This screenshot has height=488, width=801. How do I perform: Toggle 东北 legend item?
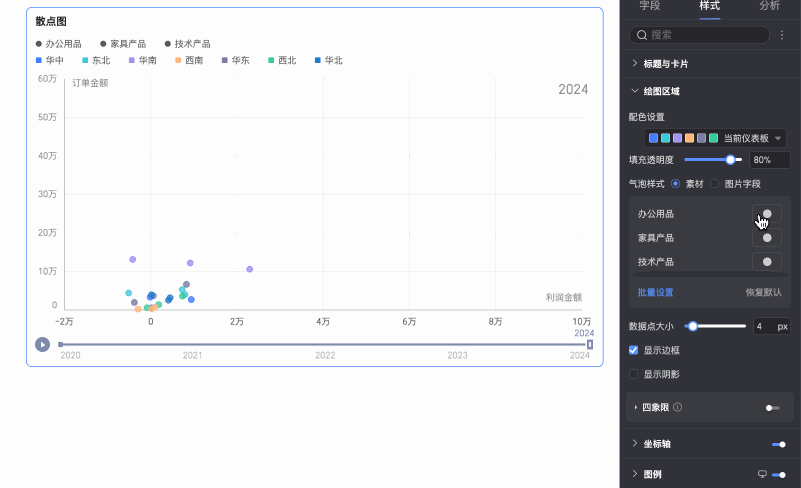click(96, 60)
